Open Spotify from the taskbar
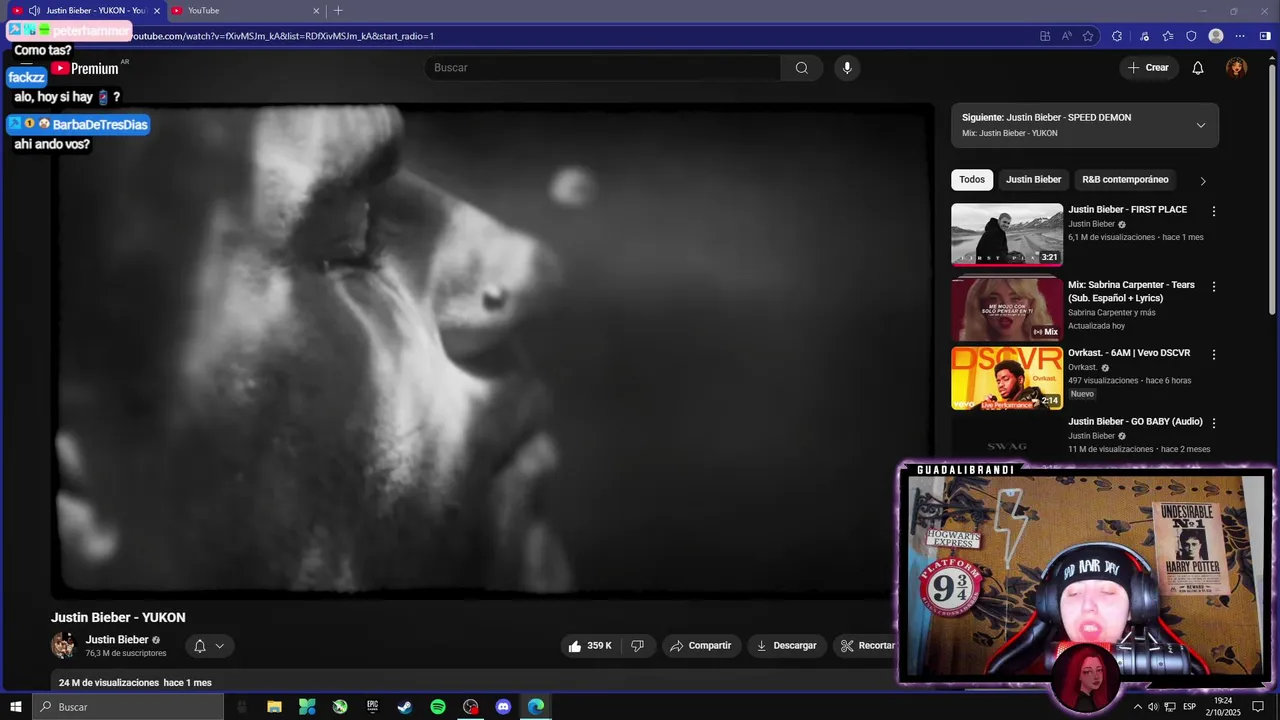This screenshot has height=720, width=1280. coord(438,707)
